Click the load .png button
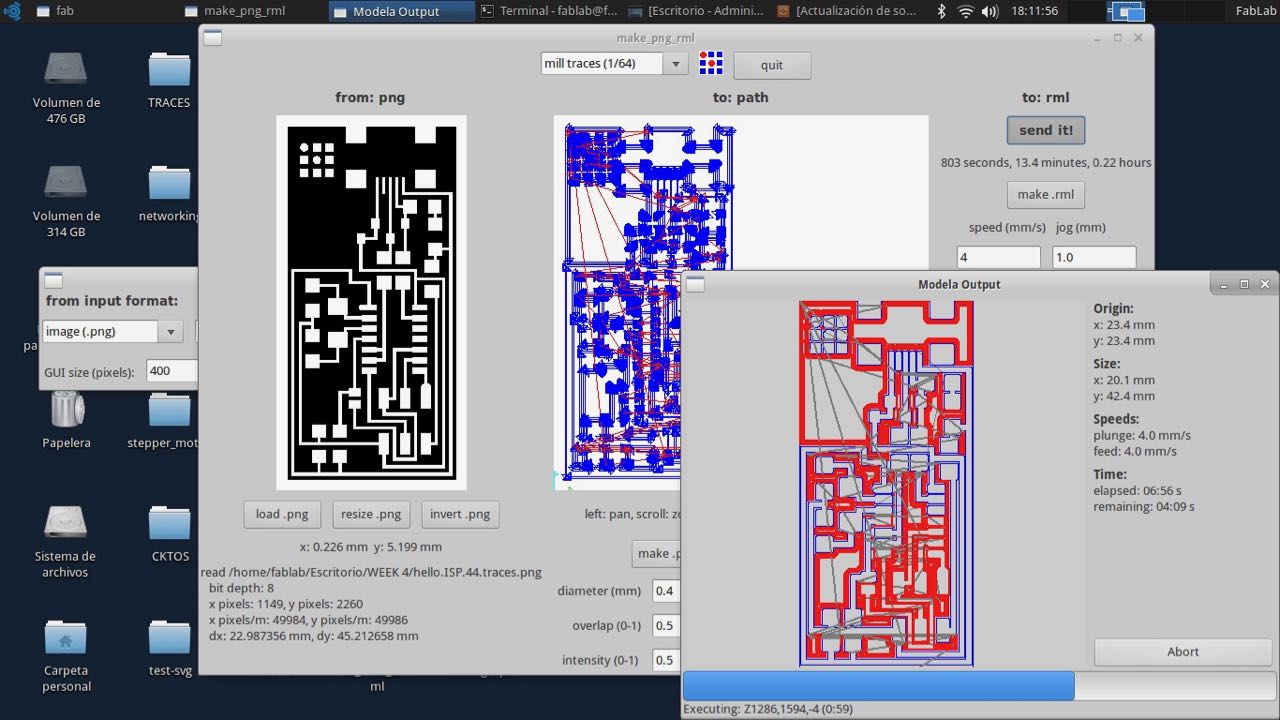 (282, 514)
